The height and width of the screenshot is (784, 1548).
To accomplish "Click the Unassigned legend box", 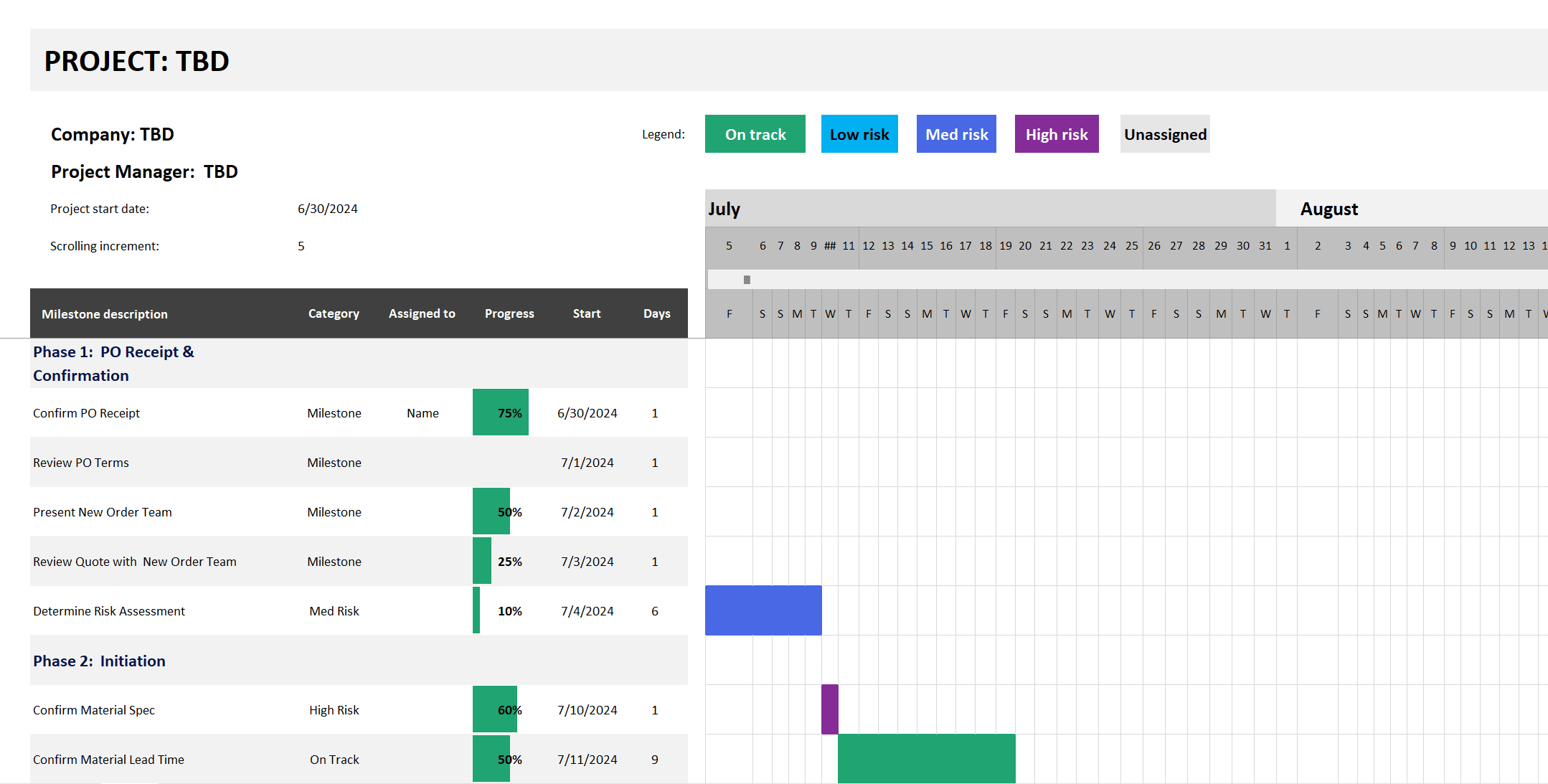I will point(1165,134).
